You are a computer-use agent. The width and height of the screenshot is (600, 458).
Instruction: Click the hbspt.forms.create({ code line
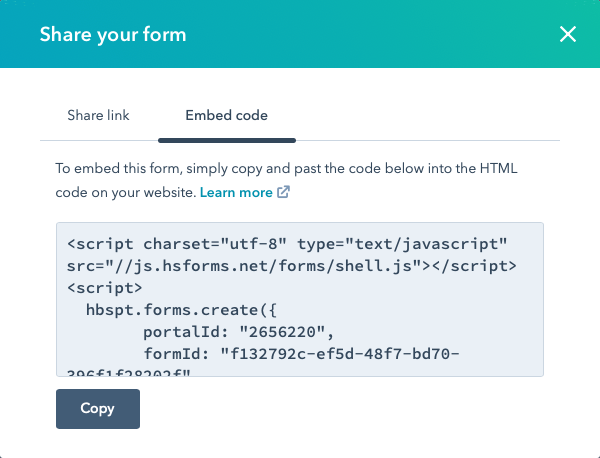(x=181, y=310)
